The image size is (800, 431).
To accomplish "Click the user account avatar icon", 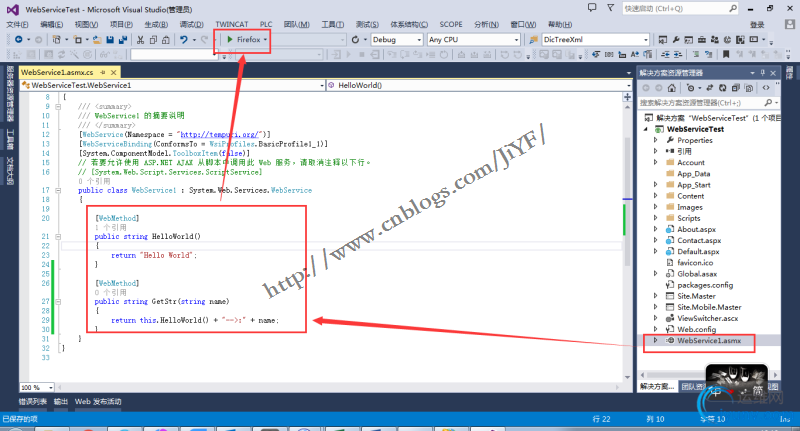I will 790,24.
